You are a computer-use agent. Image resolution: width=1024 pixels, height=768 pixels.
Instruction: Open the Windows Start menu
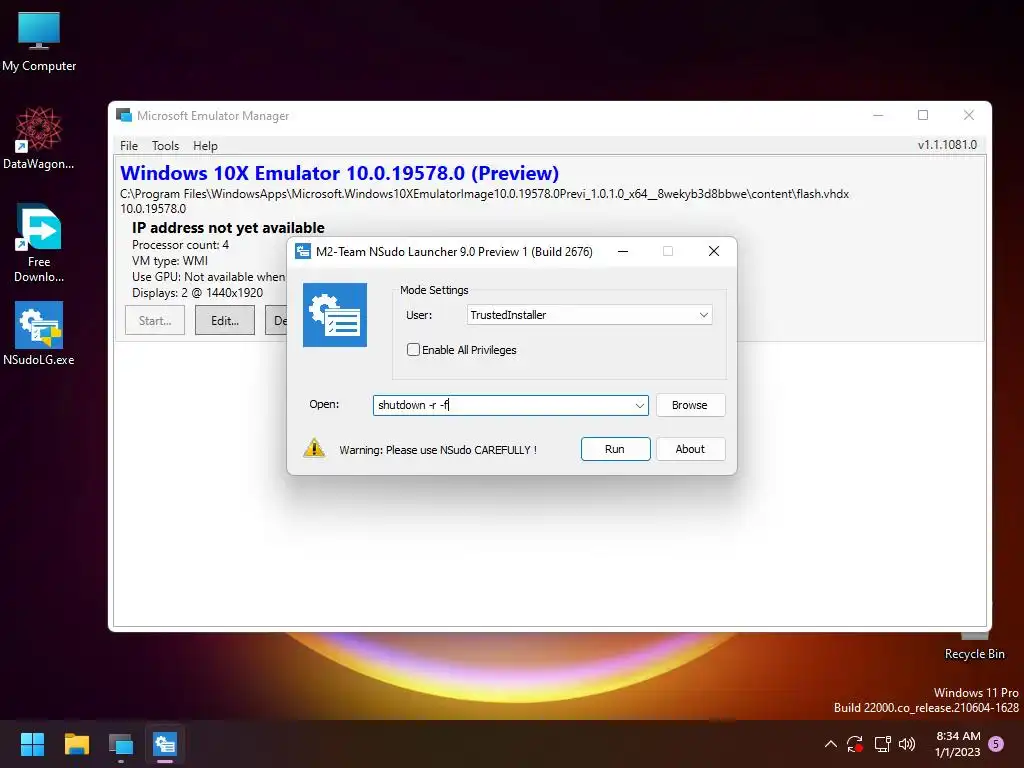pyautogui.click(x=32, y=744)
